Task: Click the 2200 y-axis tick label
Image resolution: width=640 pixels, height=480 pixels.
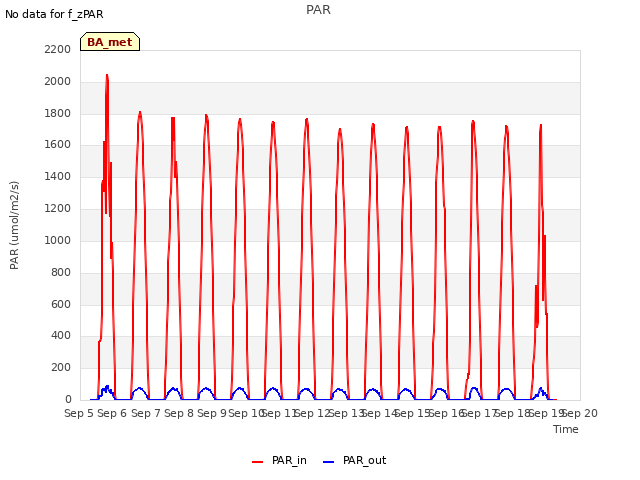Action: click(58, 49)
